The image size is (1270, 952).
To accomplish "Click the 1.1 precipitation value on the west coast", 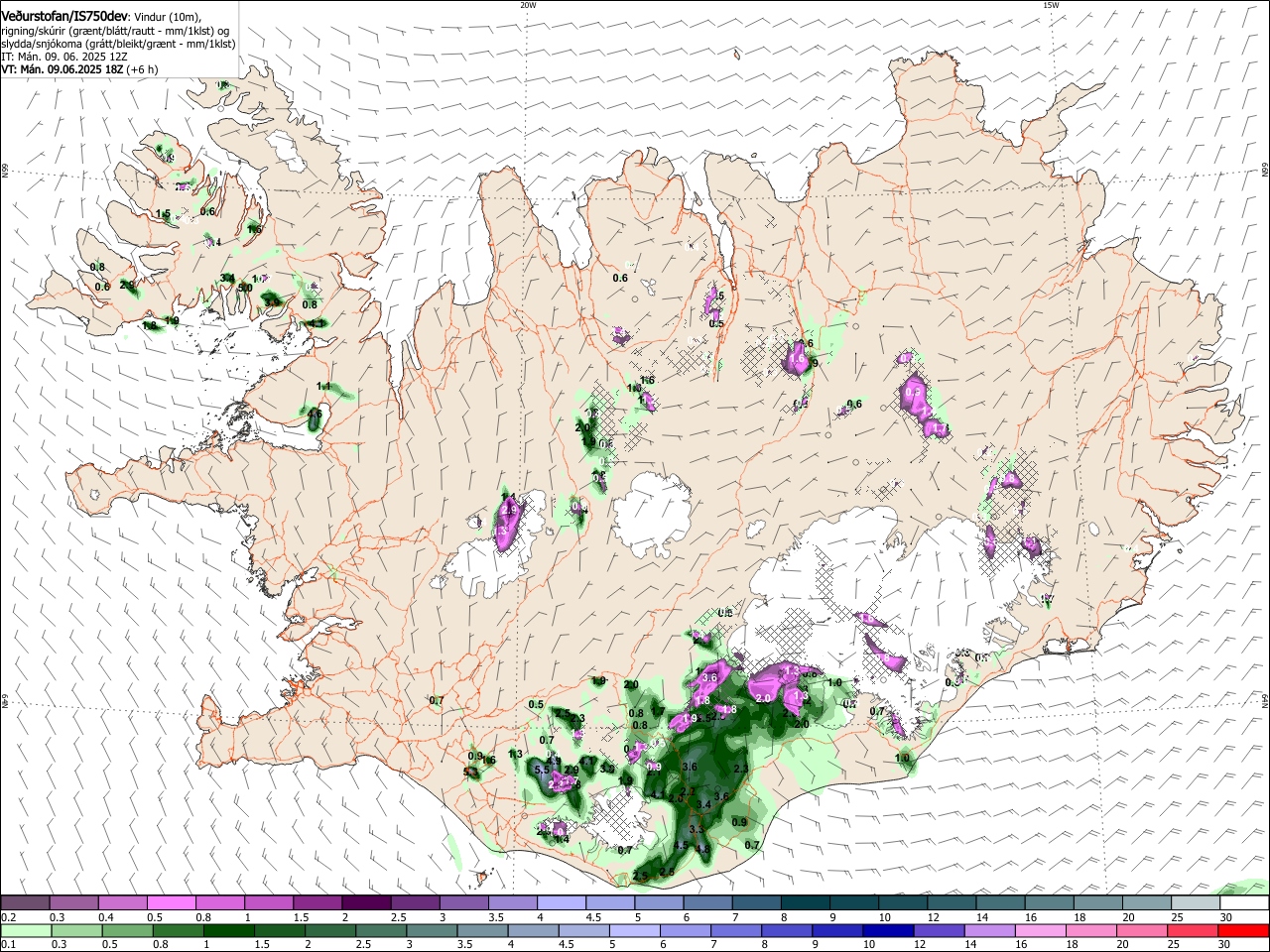I will pyautogui.click(x=323, y=386).
